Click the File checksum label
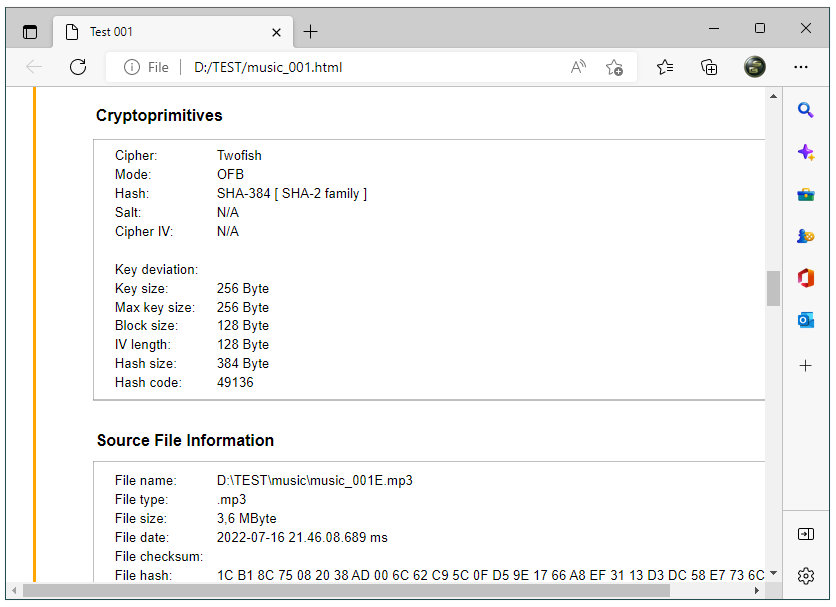The image size is (836, 607). click(159, 557)
